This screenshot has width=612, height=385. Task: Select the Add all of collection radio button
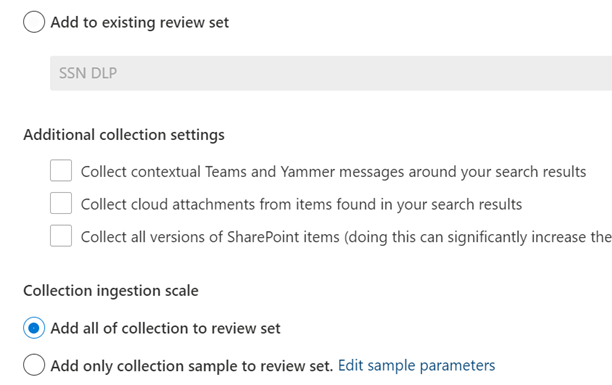[34, 328]
